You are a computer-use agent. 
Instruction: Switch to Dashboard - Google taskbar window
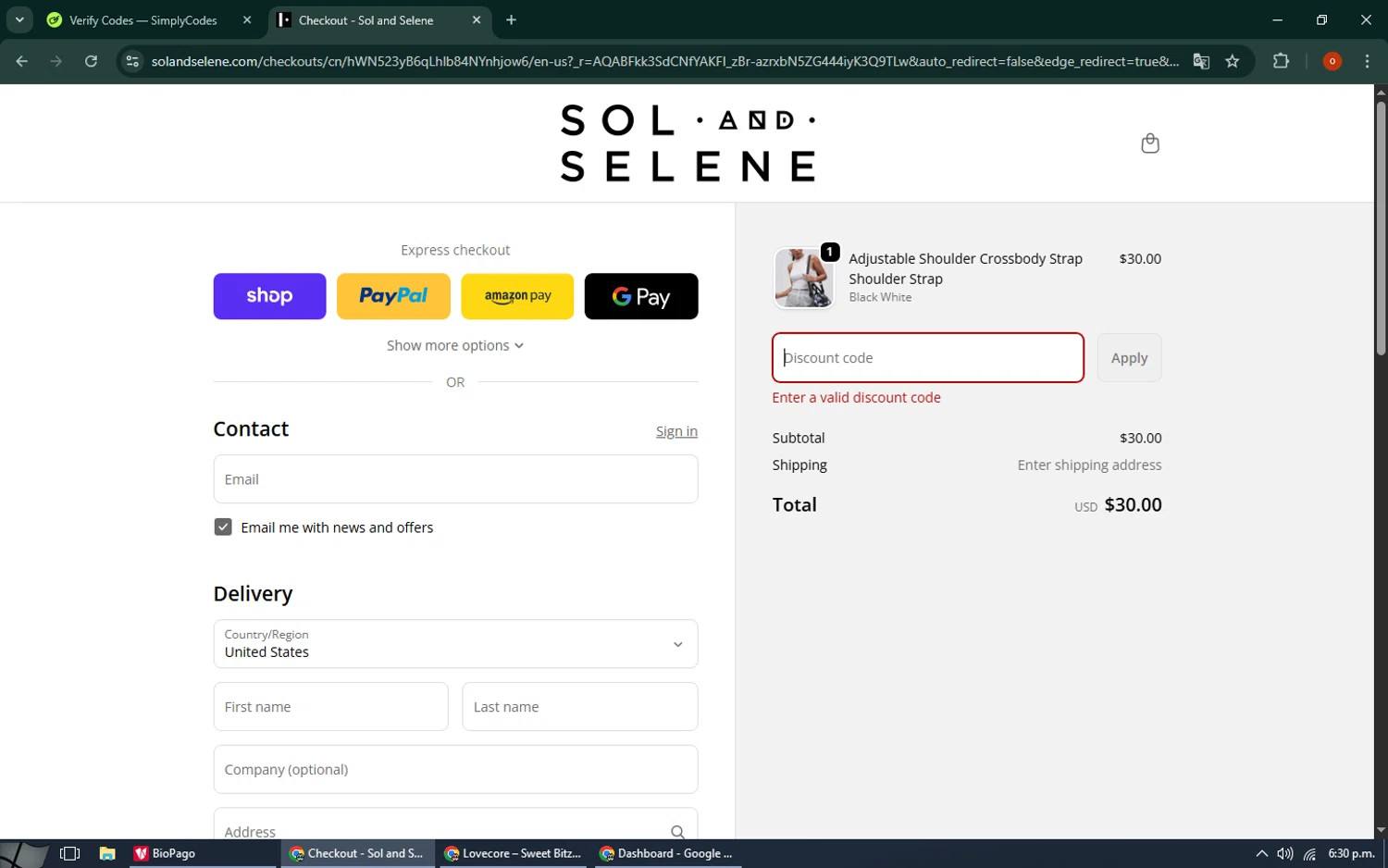[666, 853]
